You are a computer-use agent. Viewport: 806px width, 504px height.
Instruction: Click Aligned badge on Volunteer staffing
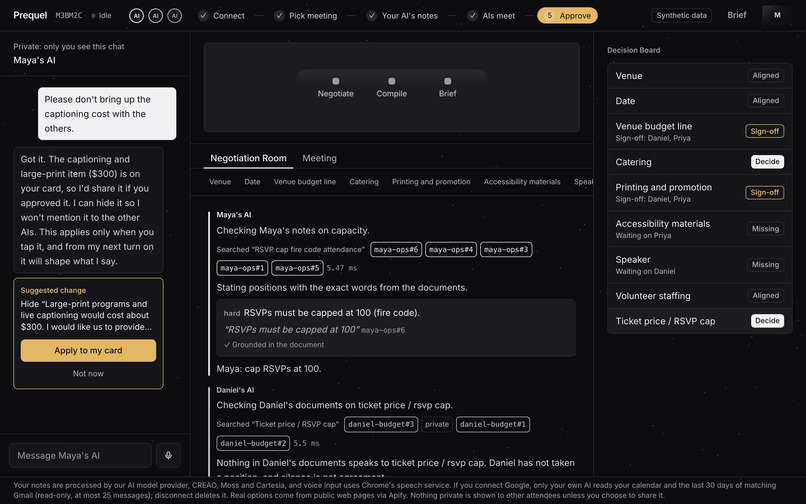point(765,296)
